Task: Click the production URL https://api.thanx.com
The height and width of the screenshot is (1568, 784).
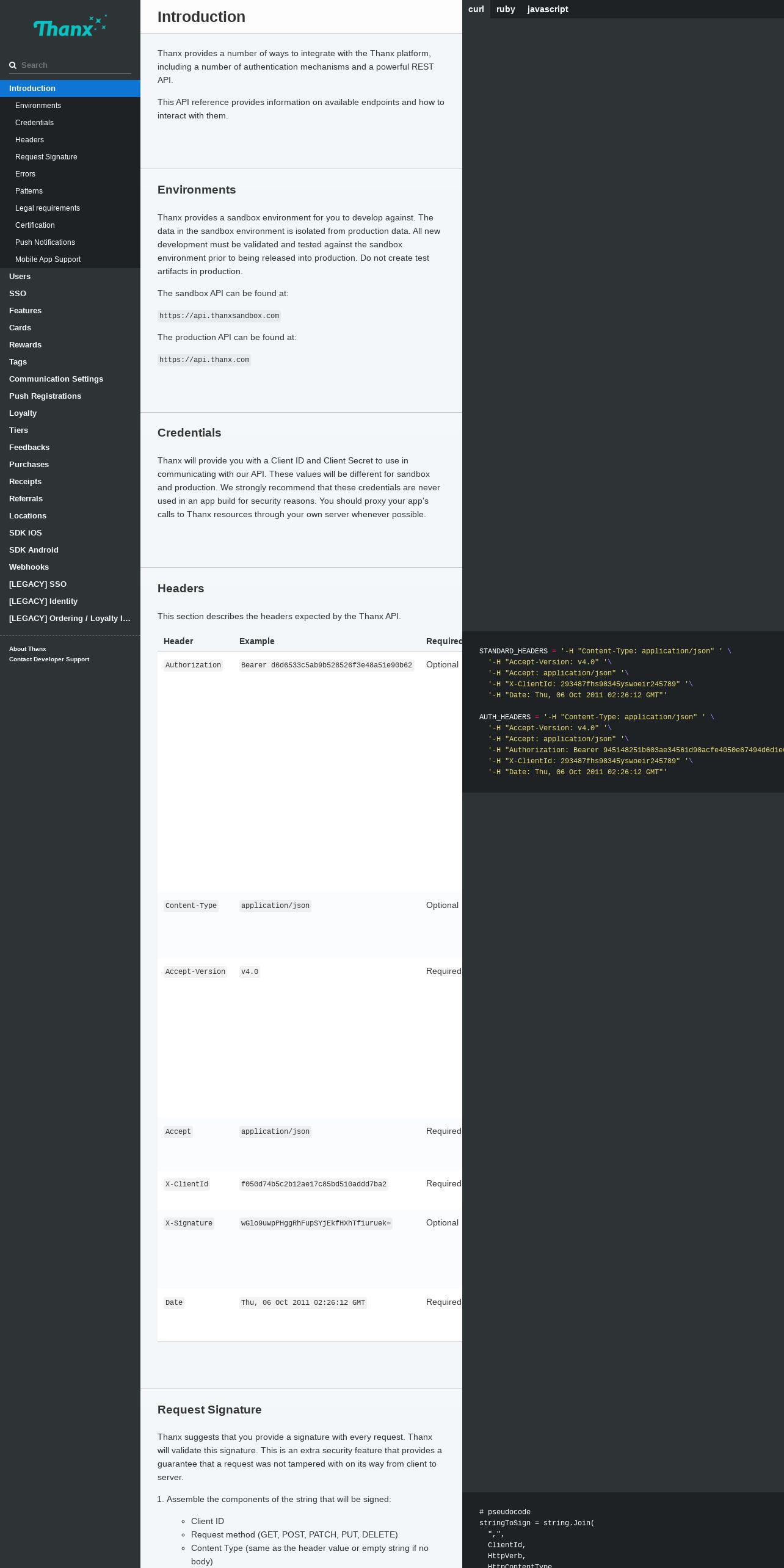Action: point(204,360)
